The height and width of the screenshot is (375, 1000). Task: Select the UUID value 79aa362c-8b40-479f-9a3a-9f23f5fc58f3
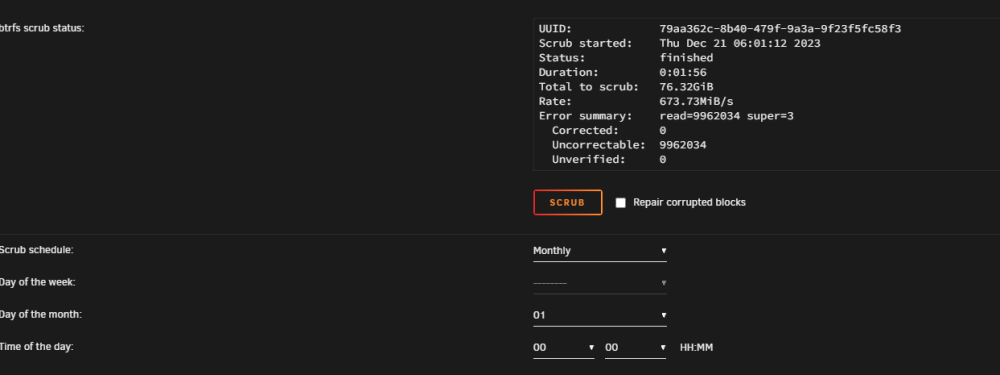point(780,29)
